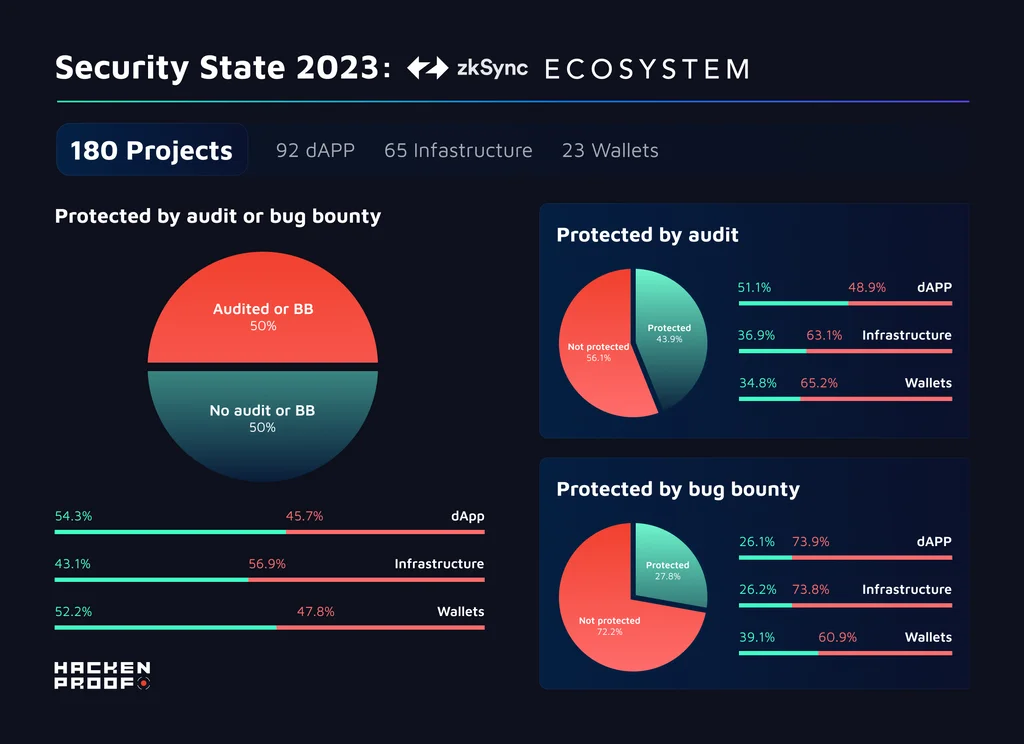Click the 45.7% value

pos(304,516)
